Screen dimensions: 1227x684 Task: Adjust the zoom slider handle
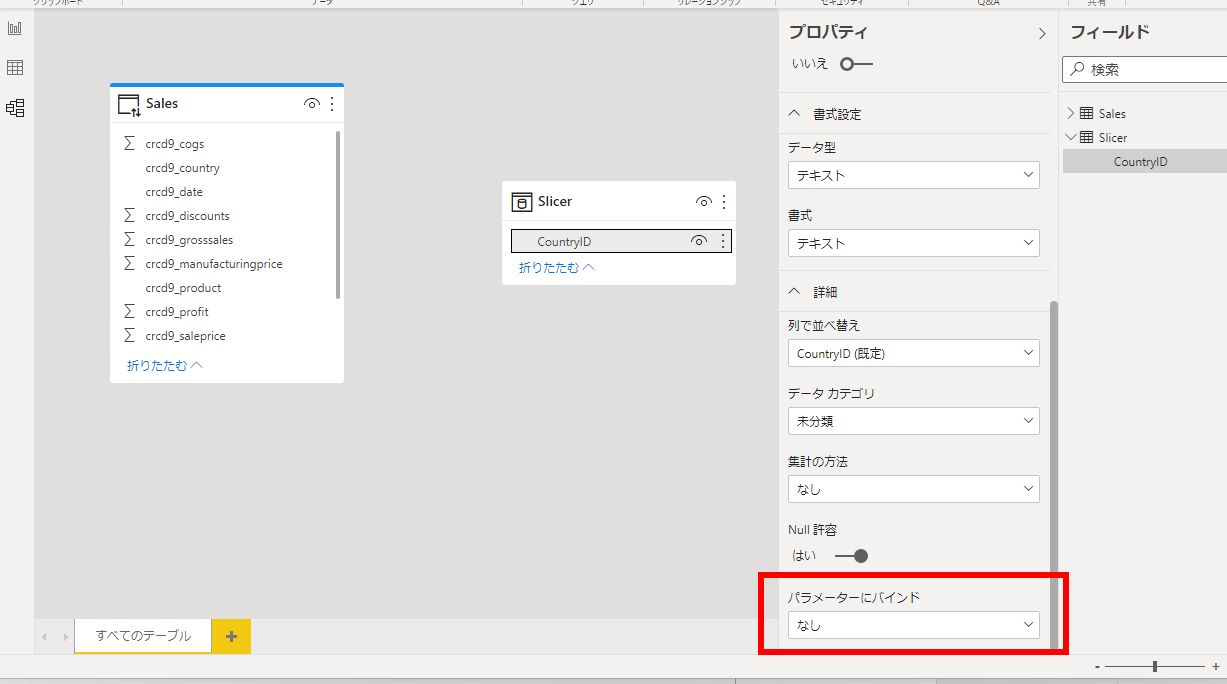point(1155,666)
